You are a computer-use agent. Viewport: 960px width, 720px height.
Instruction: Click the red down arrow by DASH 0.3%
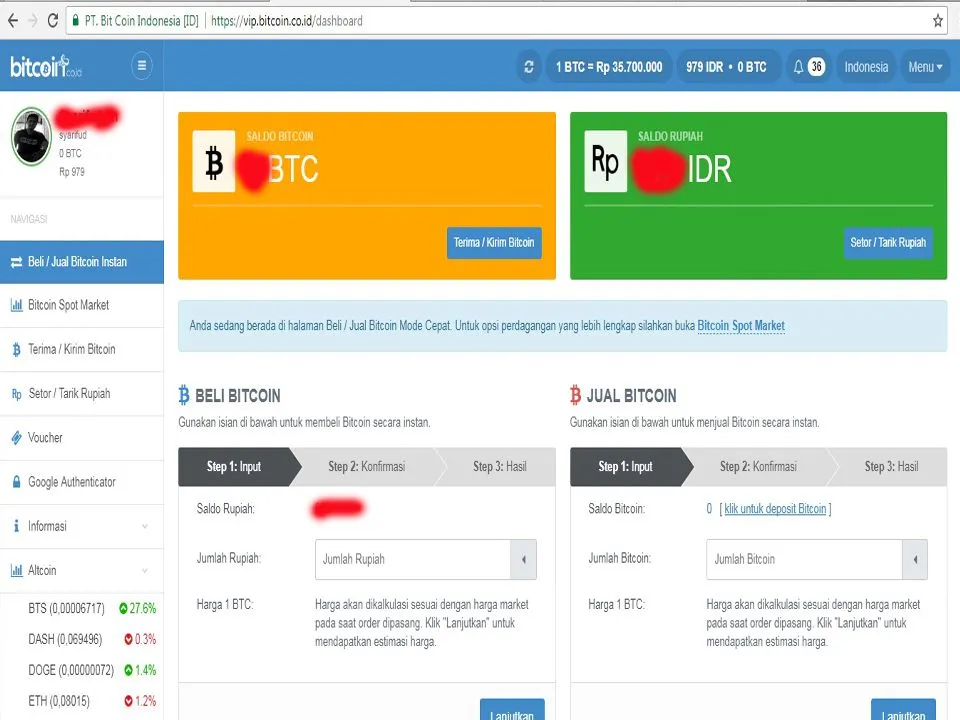[x=128, y=639]
